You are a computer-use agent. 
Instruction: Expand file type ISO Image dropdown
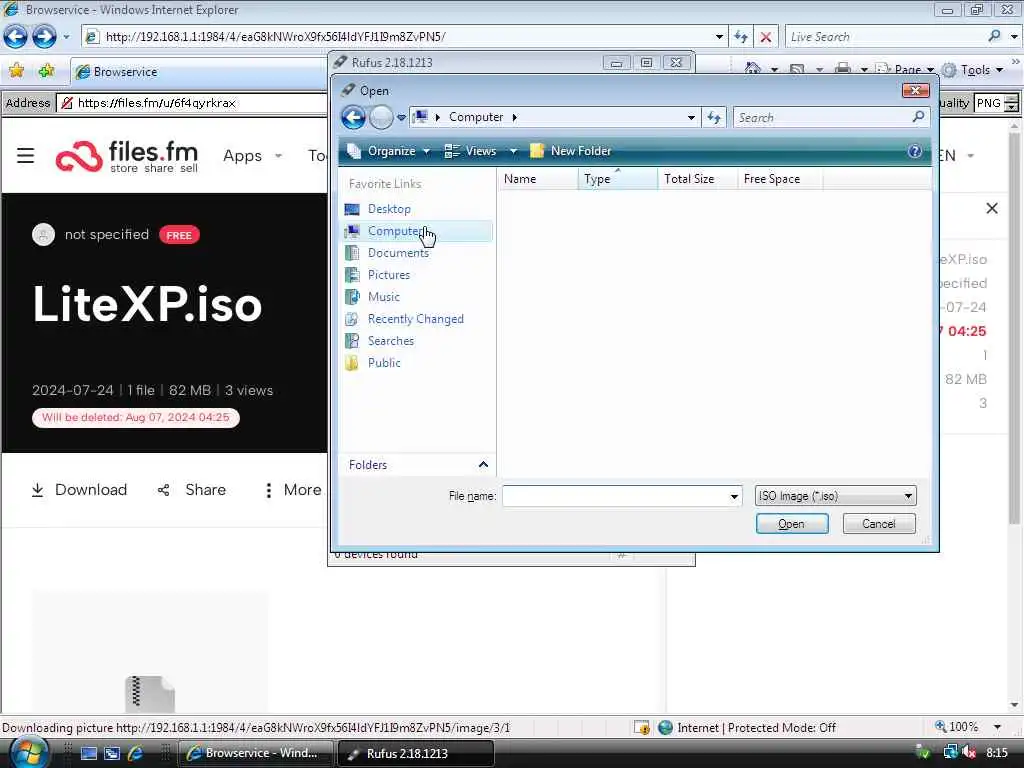(908, 496)
